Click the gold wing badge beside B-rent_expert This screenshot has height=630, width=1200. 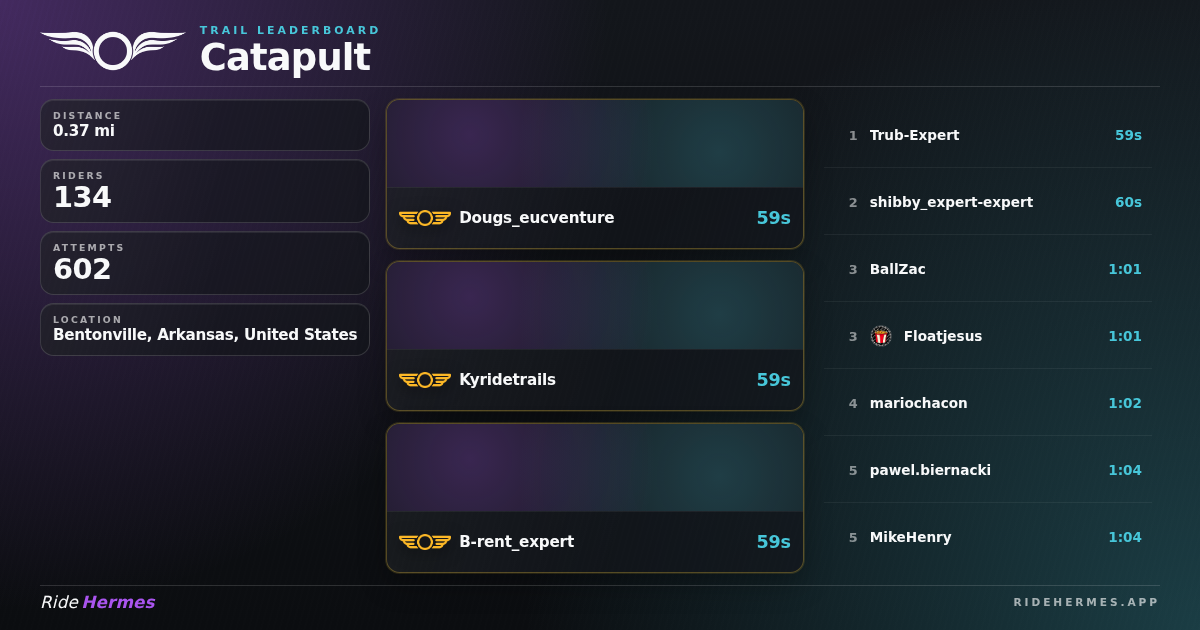tap(425, 542)
